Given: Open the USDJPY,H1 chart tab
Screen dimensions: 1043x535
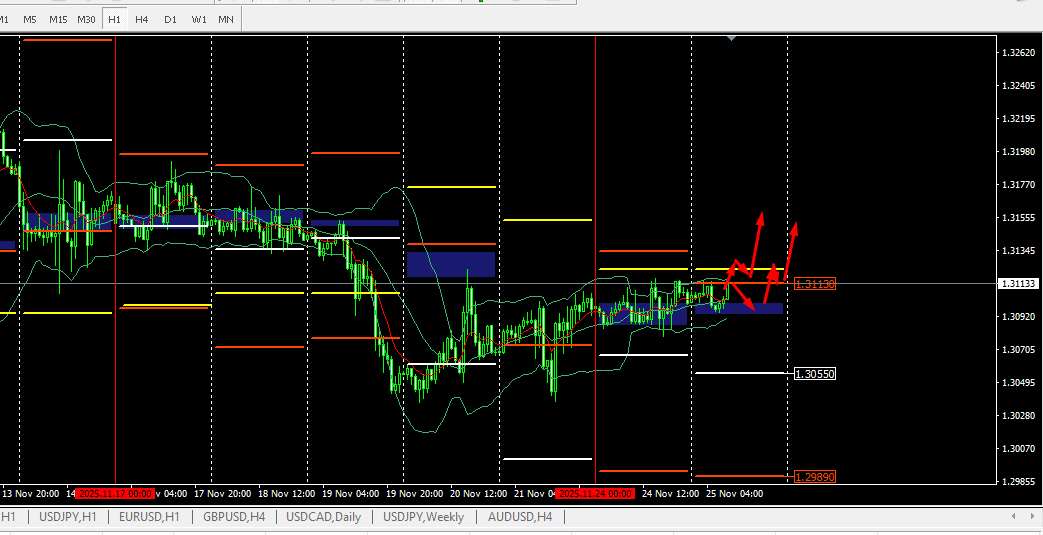Looking at the screenshot, I should 69,516.
